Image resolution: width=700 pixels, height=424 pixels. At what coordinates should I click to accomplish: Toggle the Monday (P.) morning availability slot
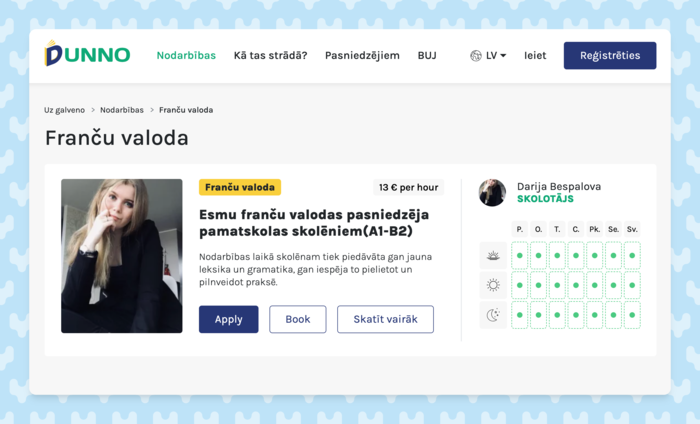pos(520,256)
